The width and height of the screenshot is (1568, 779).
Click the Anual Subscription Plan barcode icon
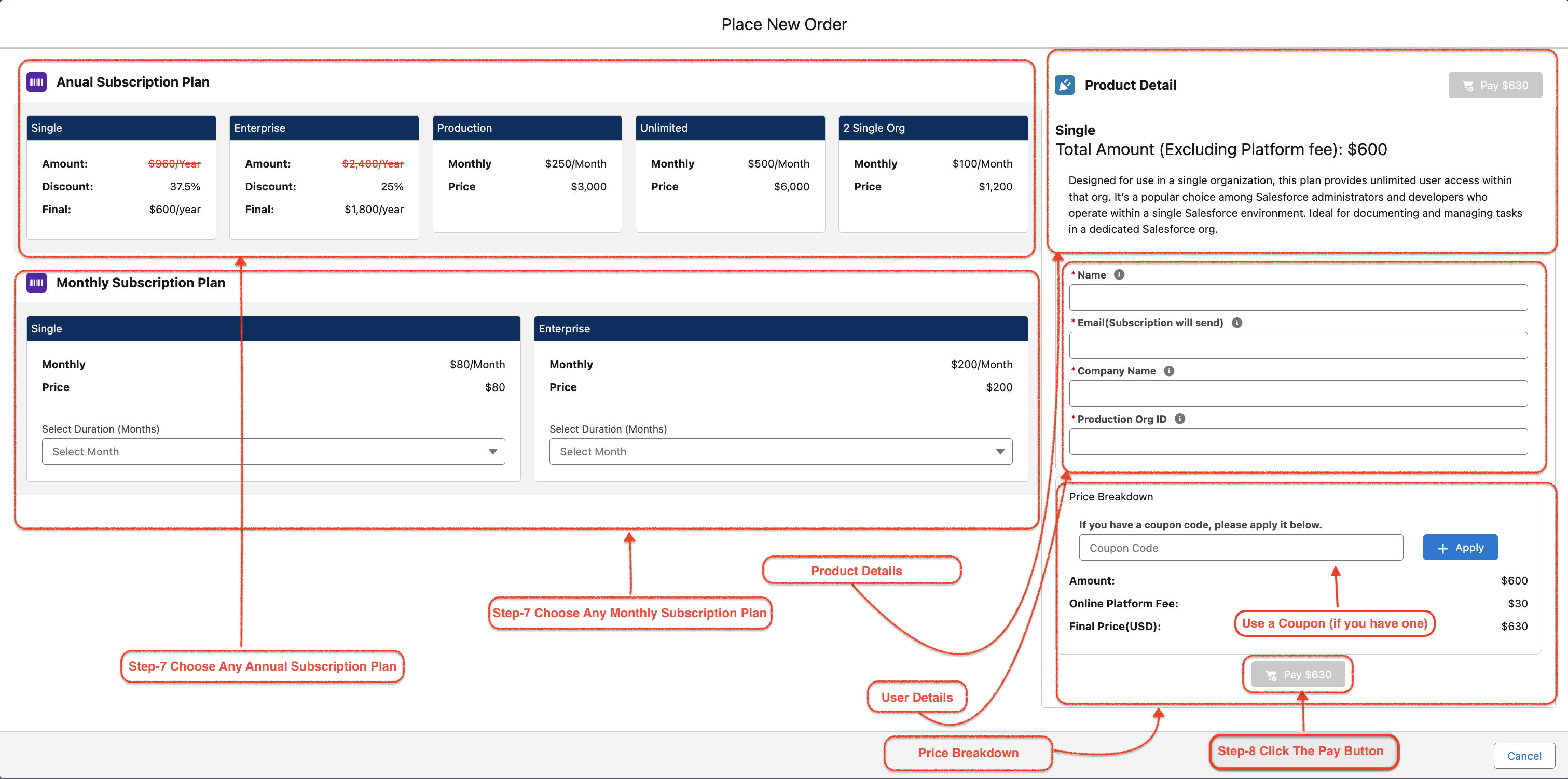[x=36, y=82]
